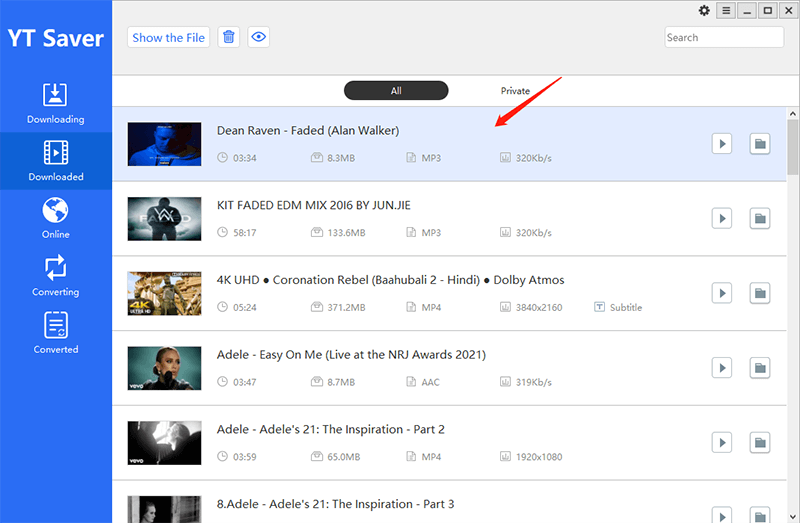Play Dean Raven - Faded track
The height and width of the screenshot is (523, 800).
coord(722,144)
